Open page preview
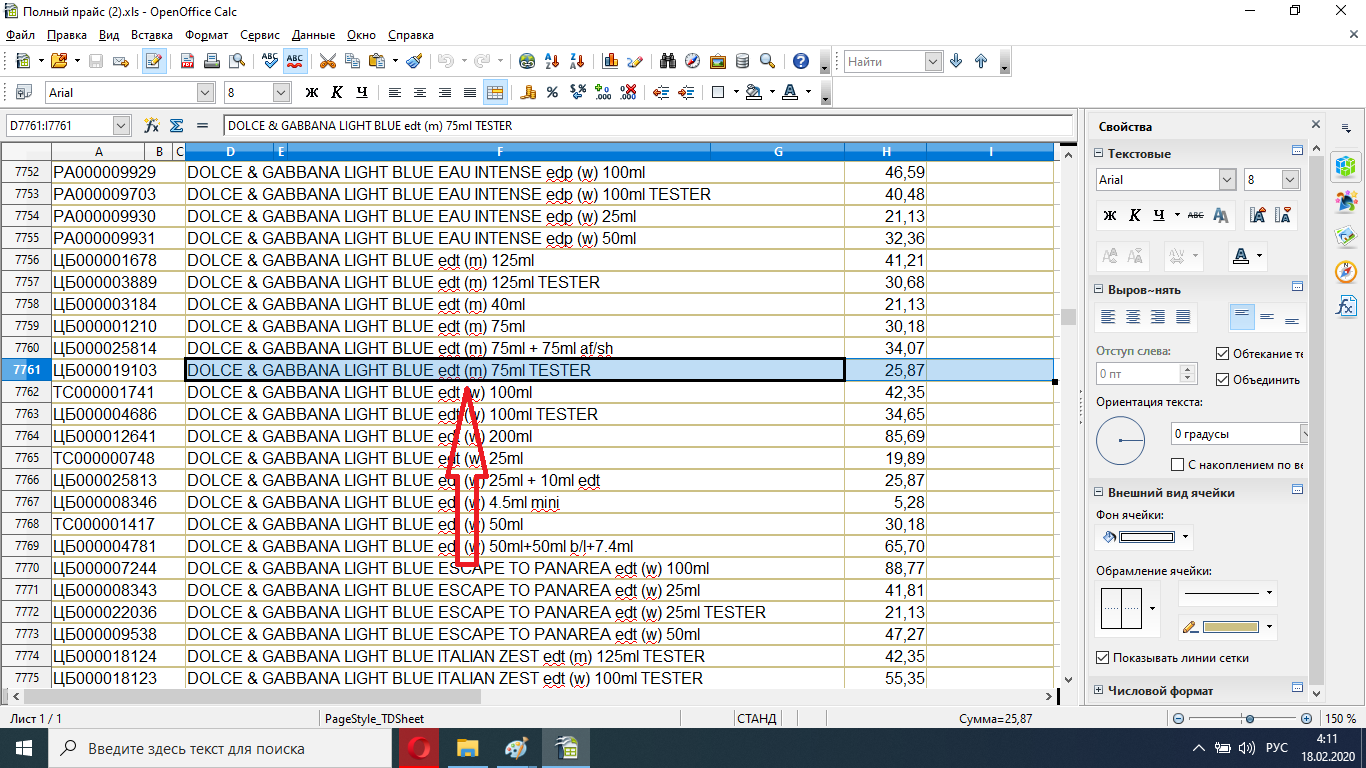The width and height of the screenshot is (1366, 768). (x=237, y=61)
